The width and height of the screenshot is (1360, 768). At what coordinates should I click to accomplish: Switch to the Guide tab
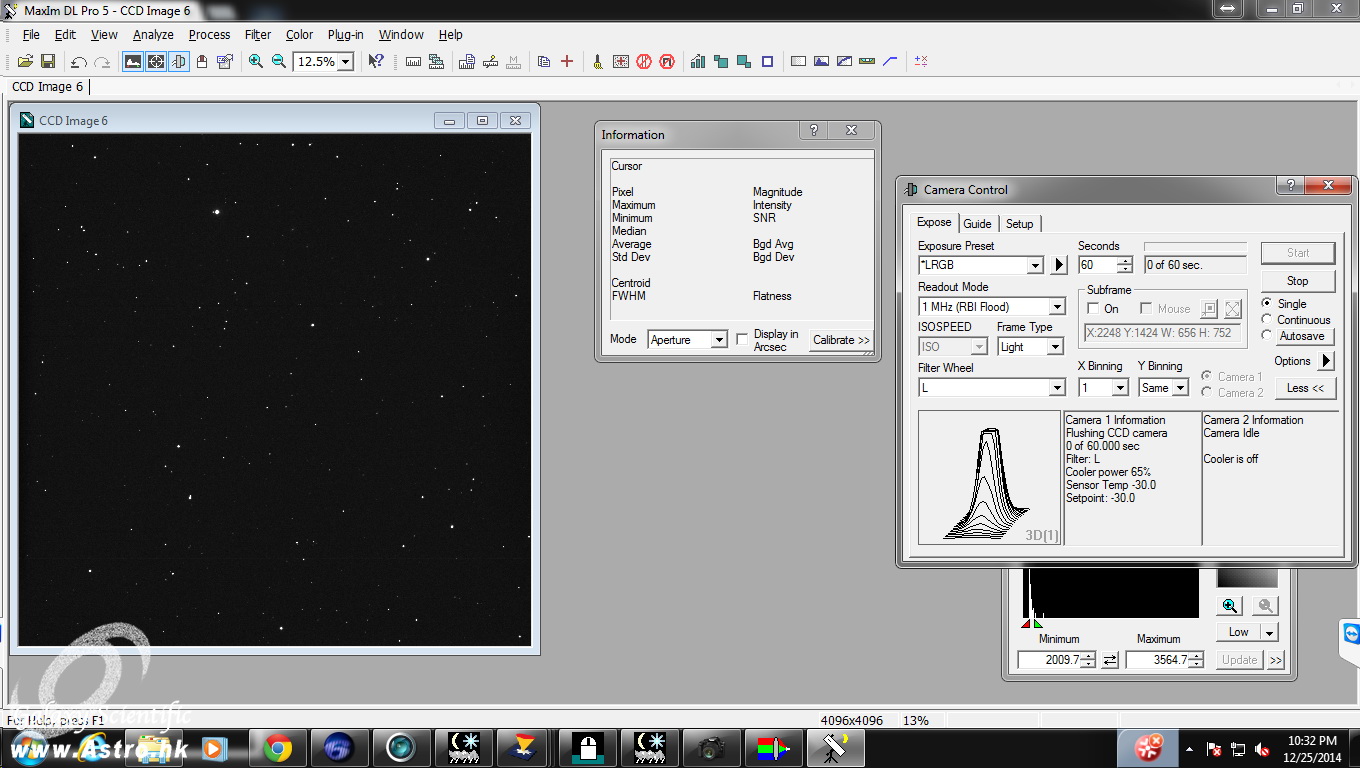coord(977,224)
